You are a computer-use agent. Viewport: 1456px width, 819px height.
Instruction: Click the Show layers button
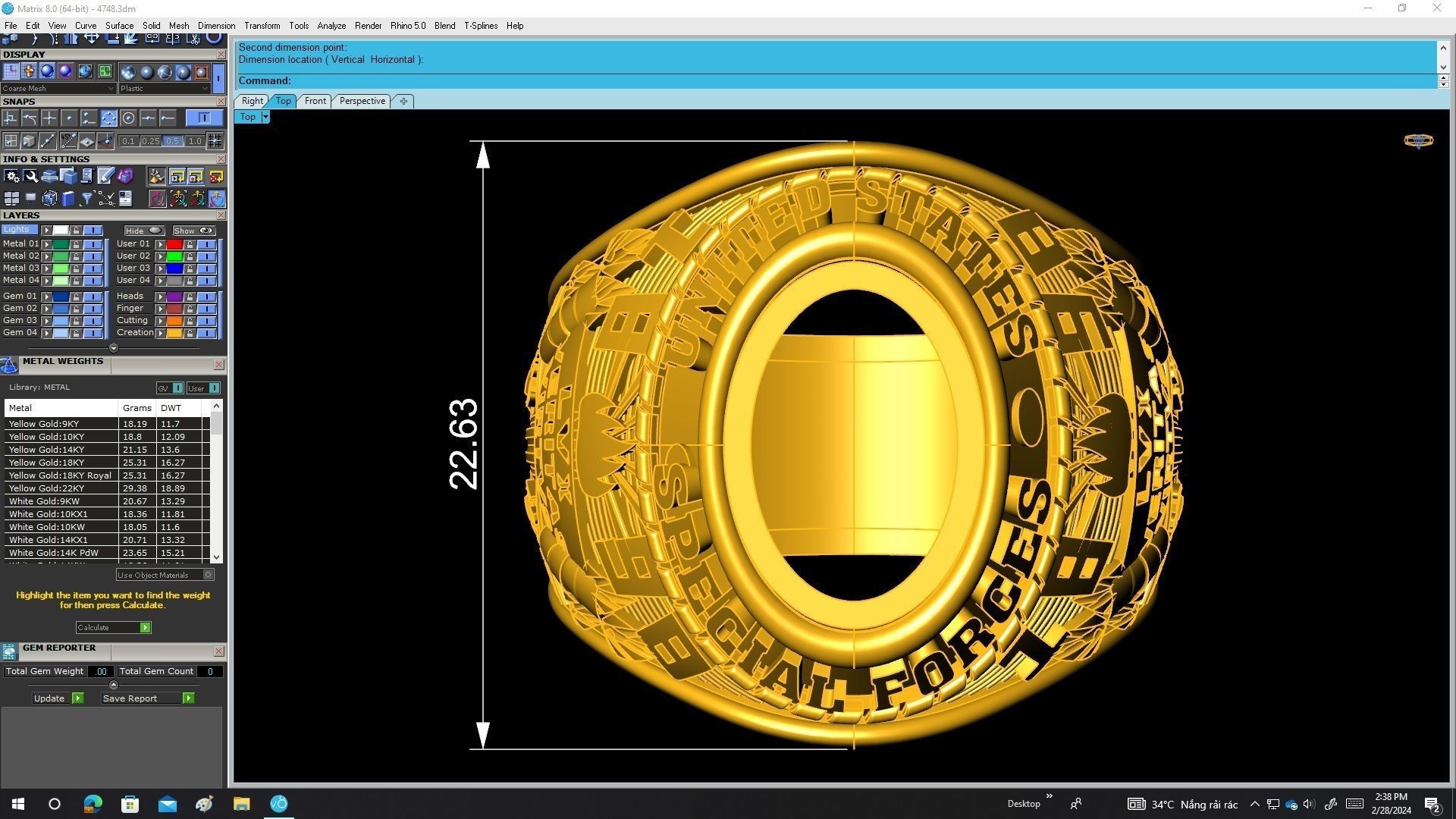(193, 231)
